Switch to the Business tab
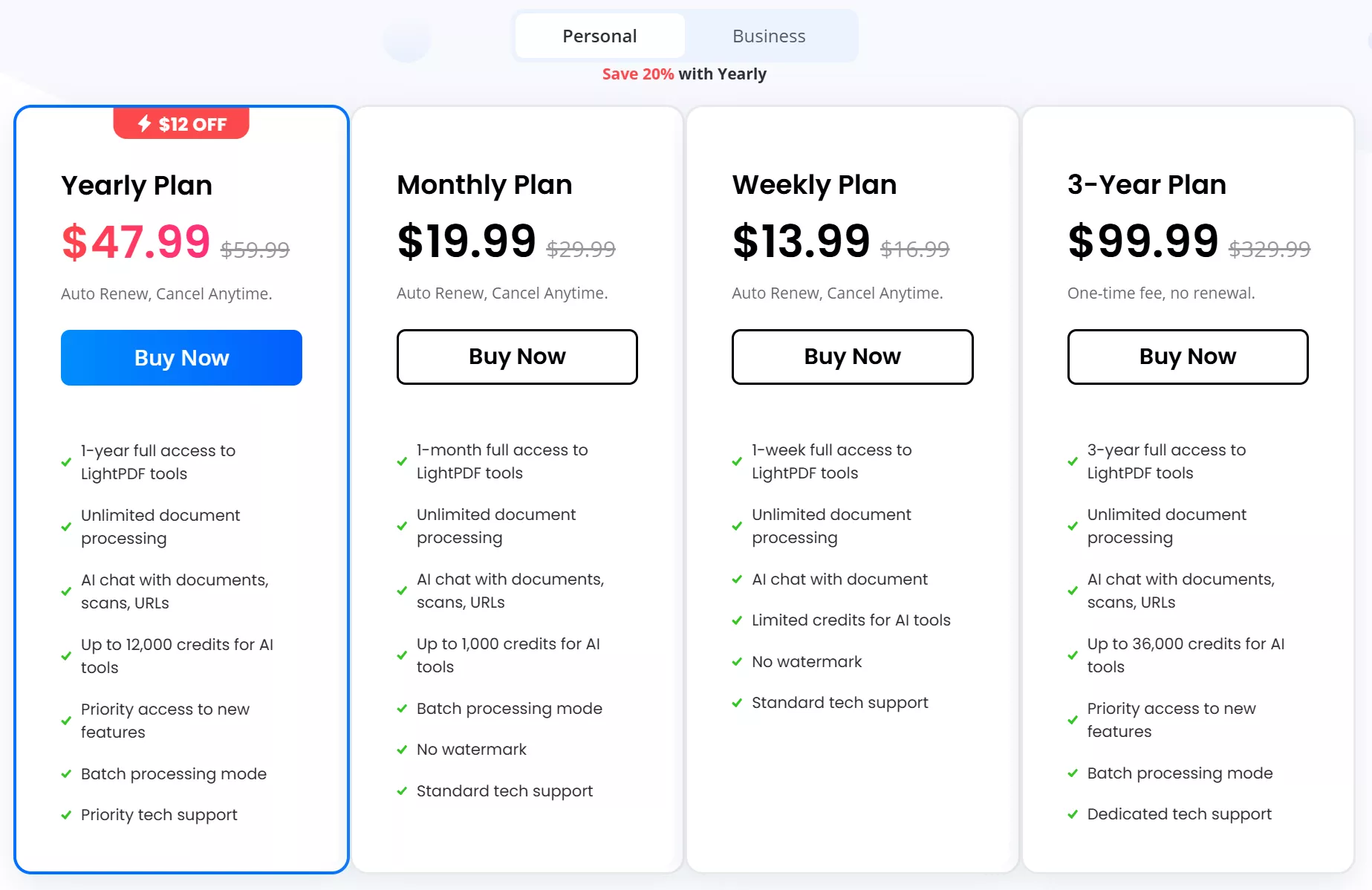 tap(768, 36)
